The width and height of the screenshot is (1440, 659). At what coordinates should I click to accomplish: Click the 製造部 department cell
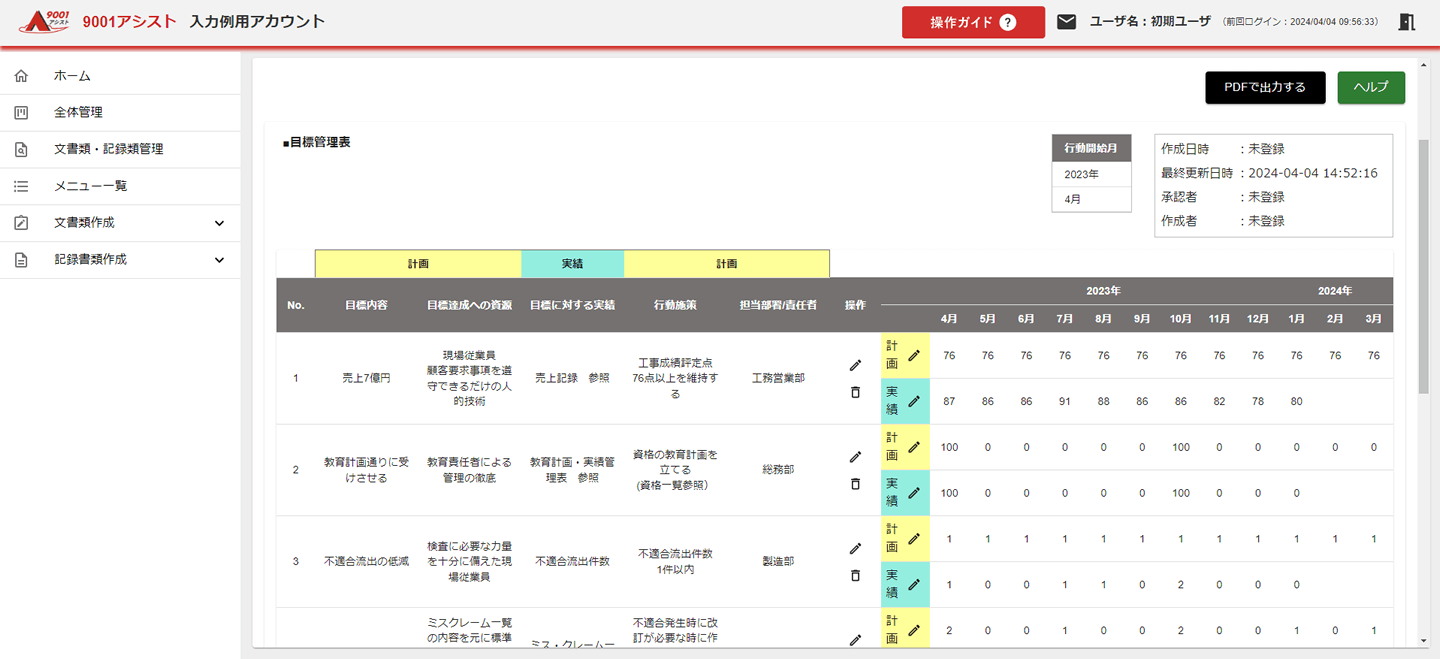tap(778, 562)
